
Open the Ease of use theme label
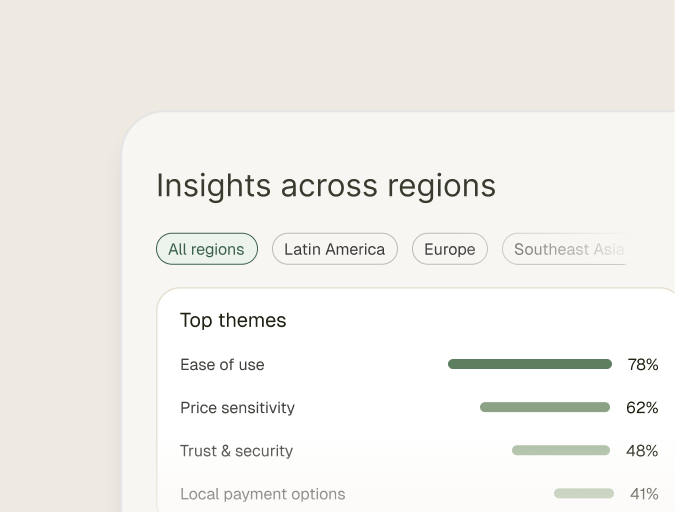(222, 365)
